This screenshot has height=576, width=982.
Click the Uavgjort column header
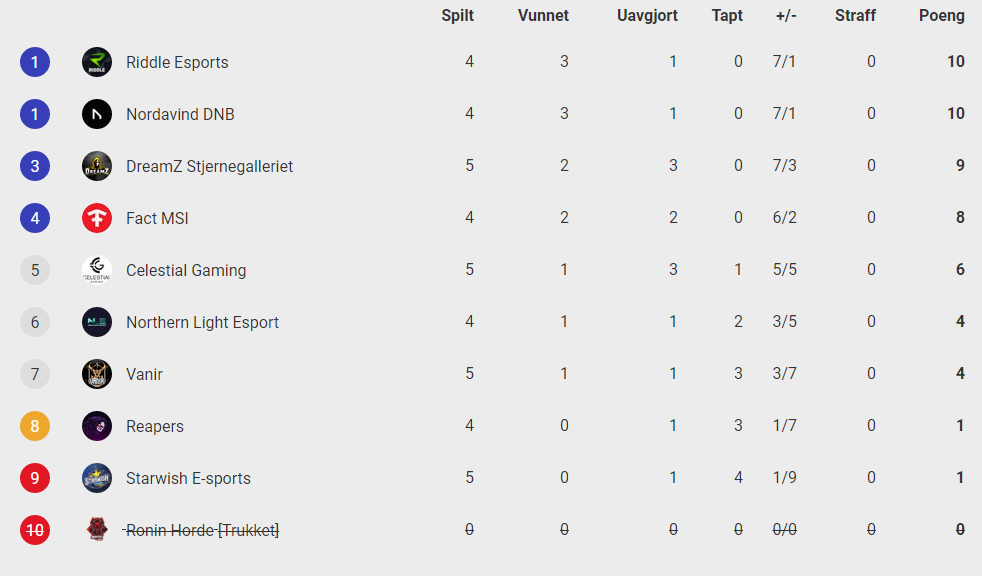[x=647, y=16]
